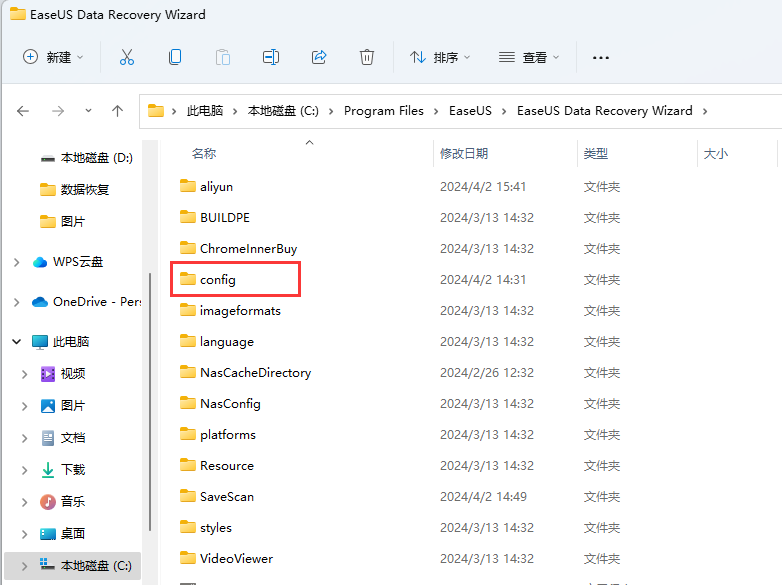Select the aliyun folder
This screenshot has width=782, height=585.
tap(216, 187)
